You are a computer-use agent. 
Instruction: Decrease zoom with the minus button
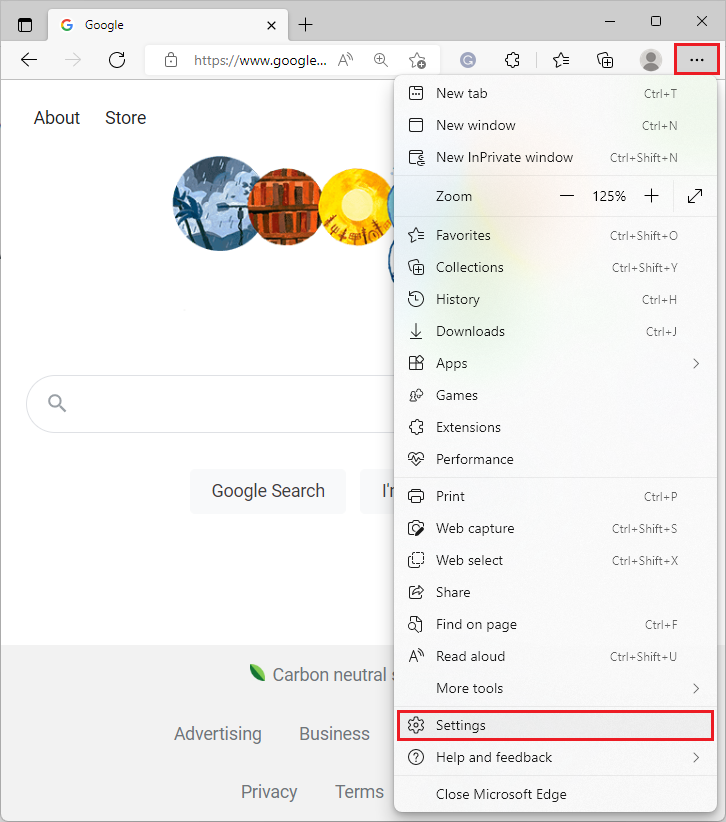tap(567, 196)
